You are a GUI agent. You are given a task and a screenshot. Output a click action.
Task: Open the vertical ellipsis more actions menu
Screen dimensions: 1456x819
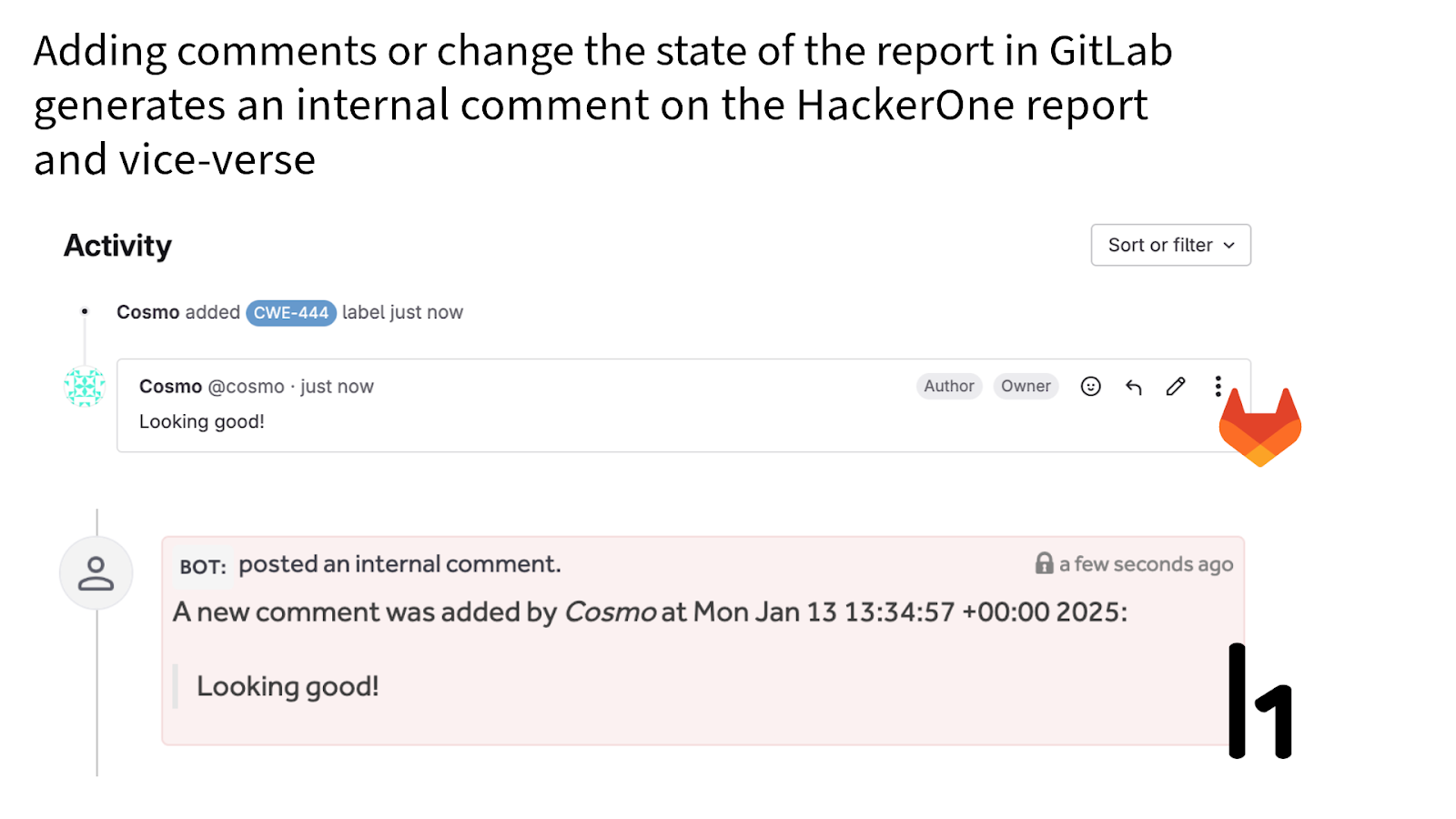click(1218, 386)
